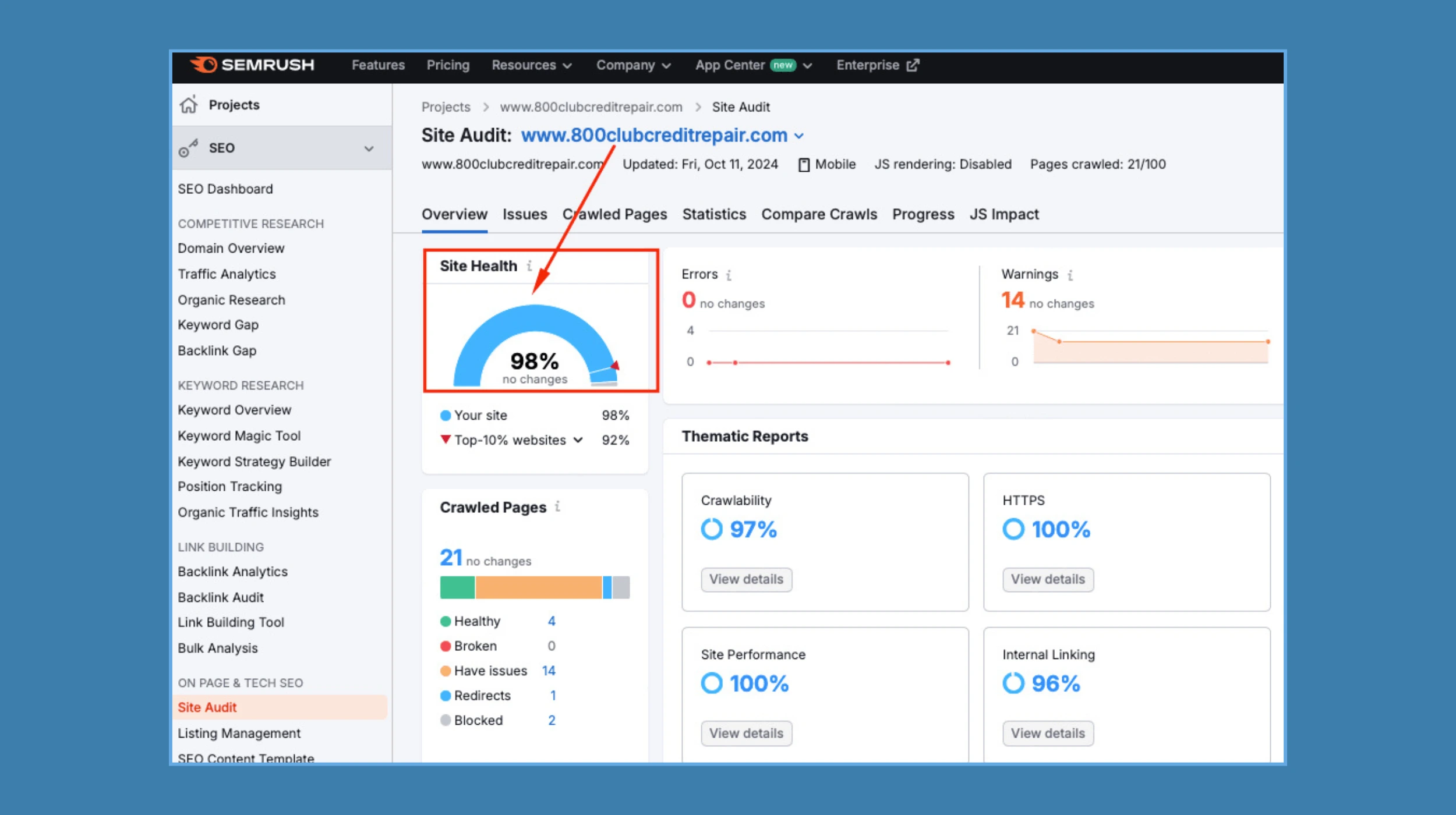Open Keyword Magic Tool in sidebar
The height and width of the screenshot is (815, 1456).
[x=239, y=435]
